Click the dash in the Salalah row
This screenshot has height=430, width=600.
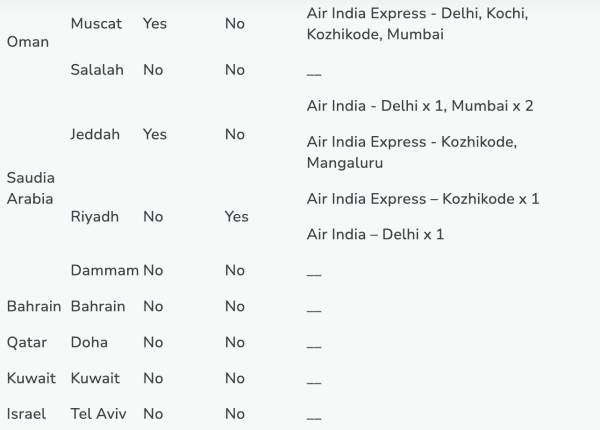coord(314,71)
